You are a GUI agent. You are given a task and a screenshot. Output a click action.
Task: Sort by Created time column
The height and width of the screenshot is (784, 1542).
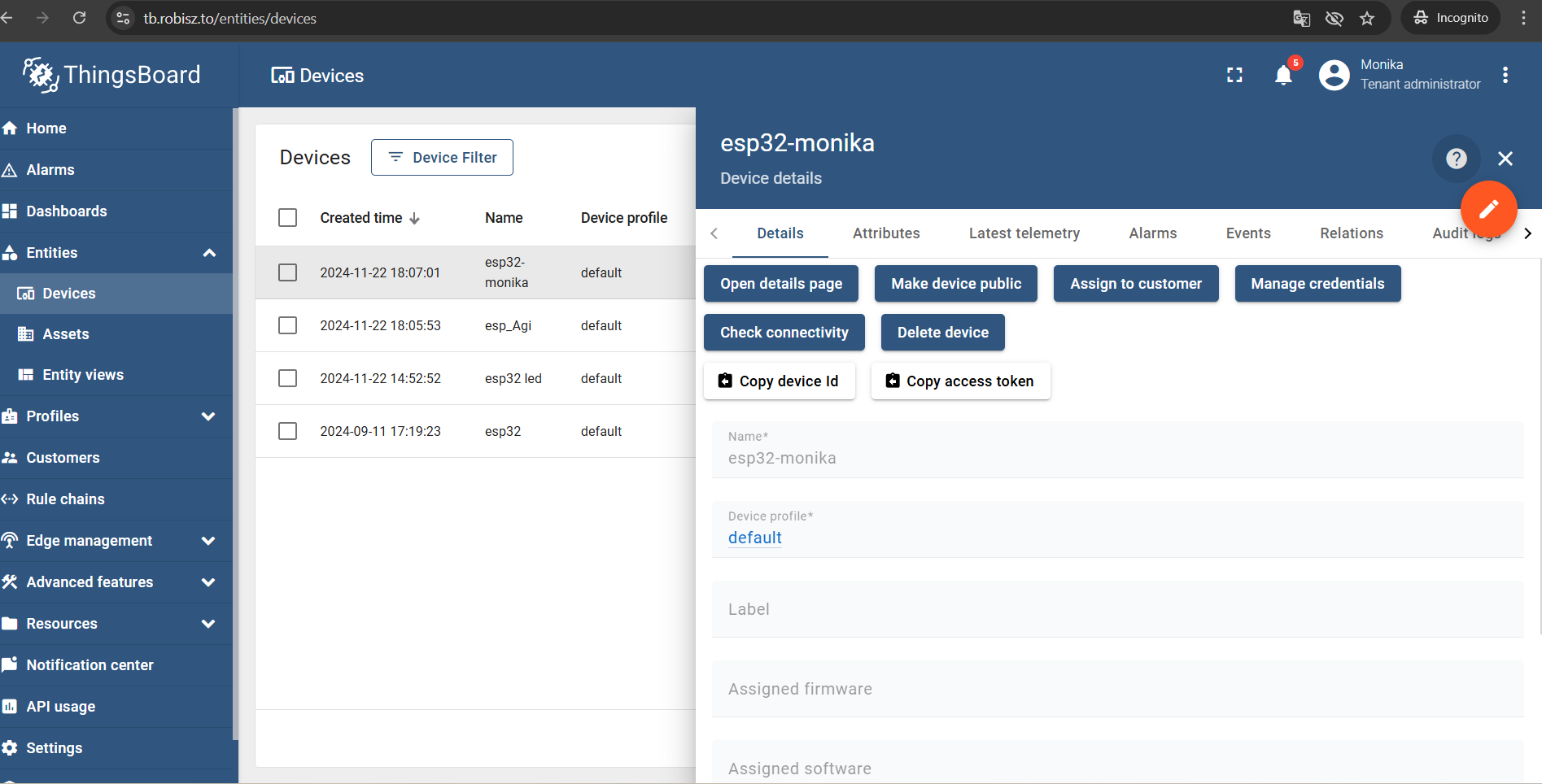[370, 218]
